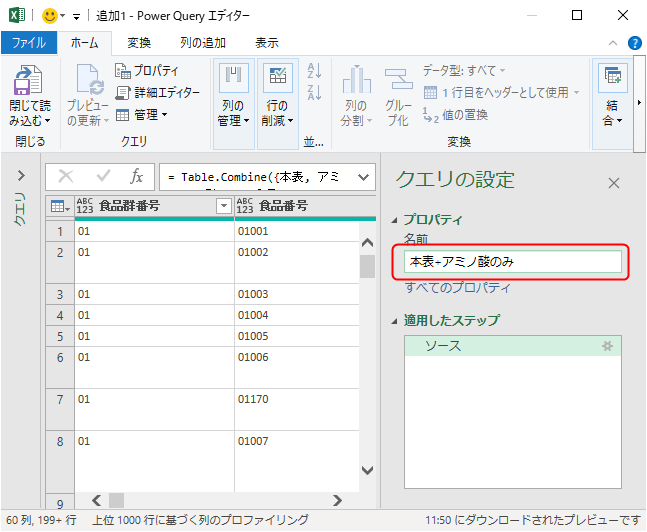Click the プレビューの更新 icon
The height and width of the screenshot is (532, 647).
(91, 79)
